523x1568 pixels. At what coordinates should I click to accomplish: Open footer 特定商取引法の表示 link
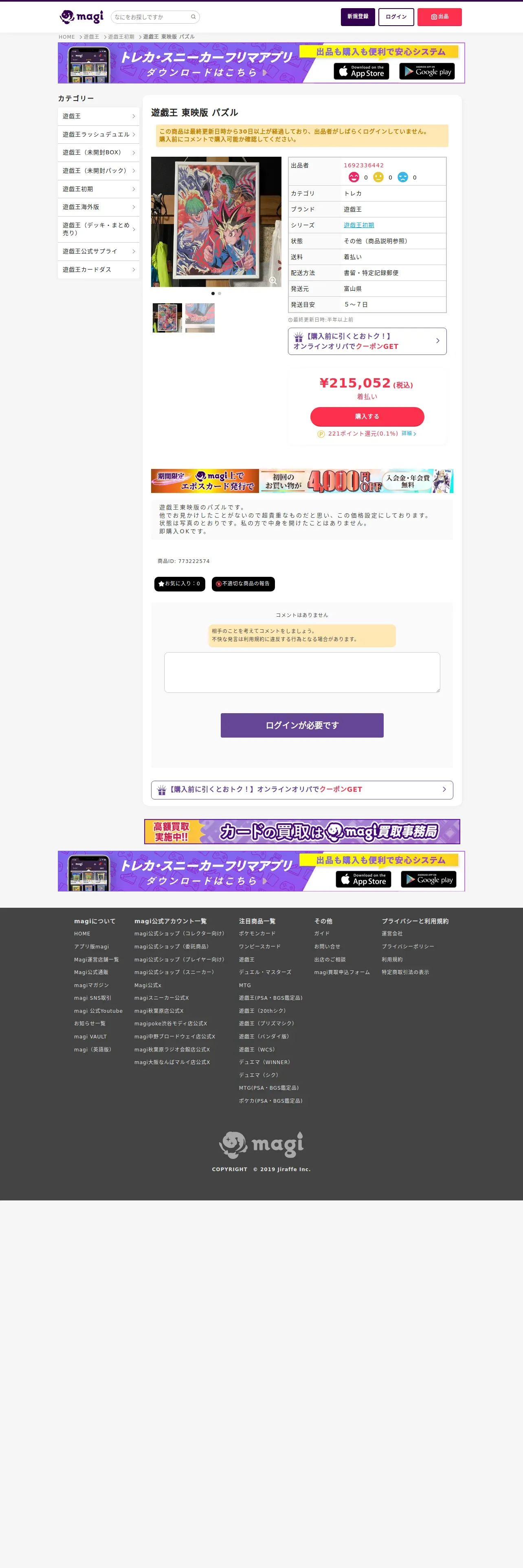click(406, 972)
